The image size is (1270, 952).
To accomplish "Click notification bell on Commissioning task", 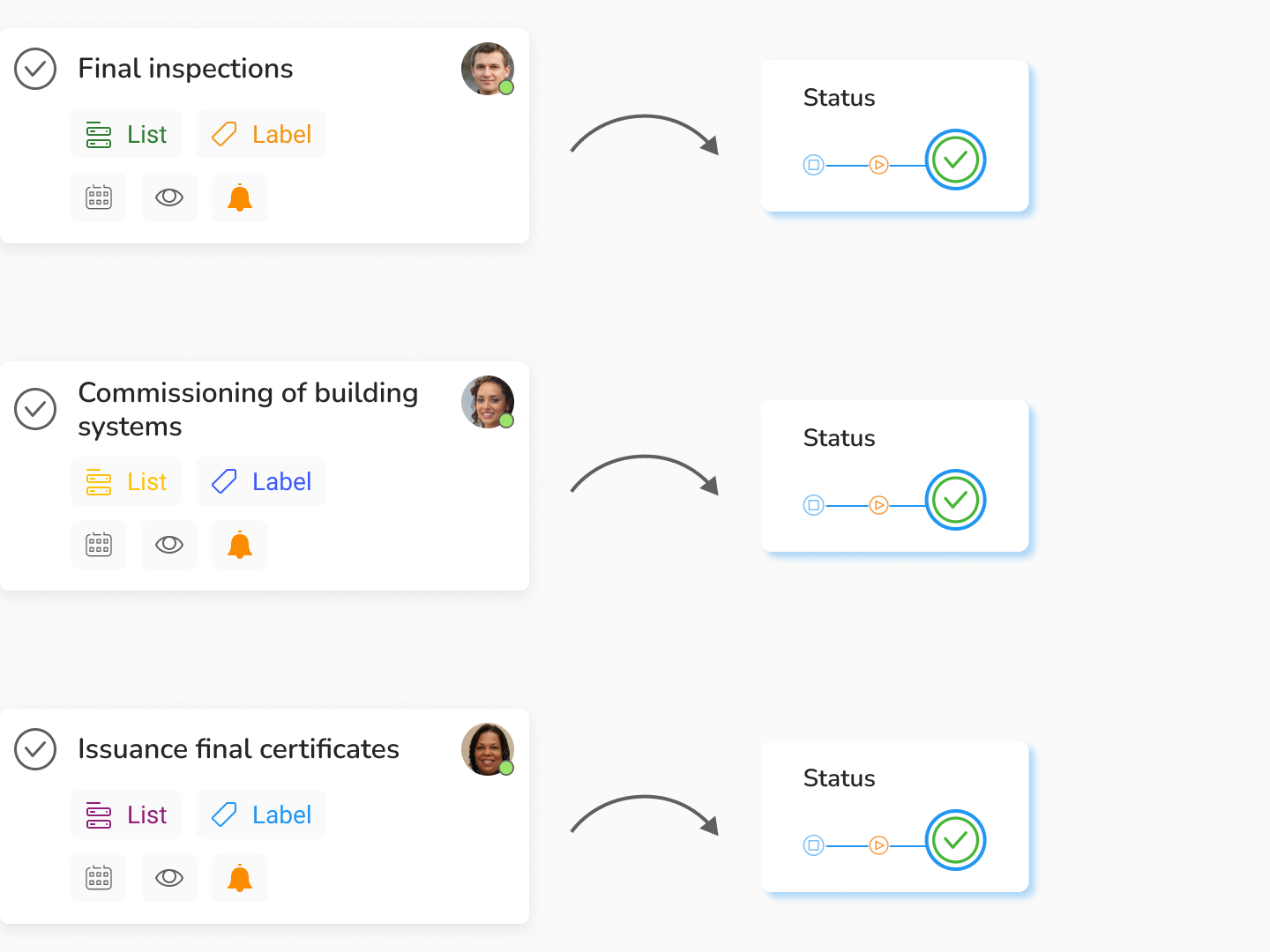I will (240, 545).
